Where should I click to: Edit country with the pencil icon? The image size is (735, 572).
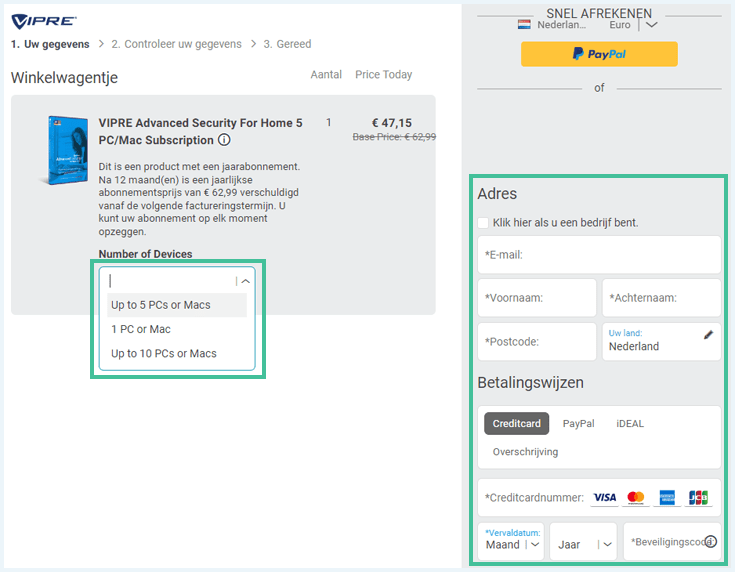point(708,334)
